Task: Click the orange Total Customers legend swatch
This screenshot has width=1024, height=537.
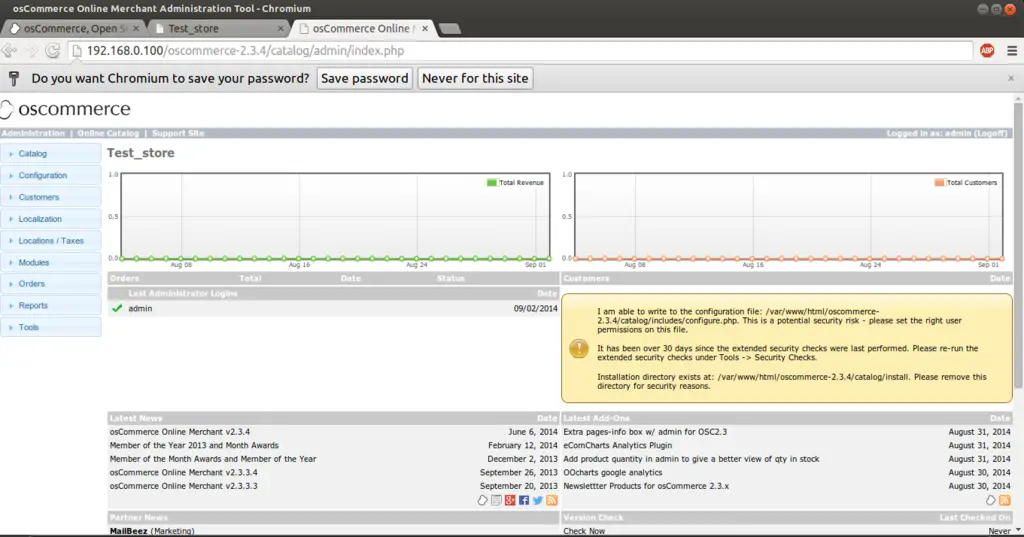Action: pos(939,183)
